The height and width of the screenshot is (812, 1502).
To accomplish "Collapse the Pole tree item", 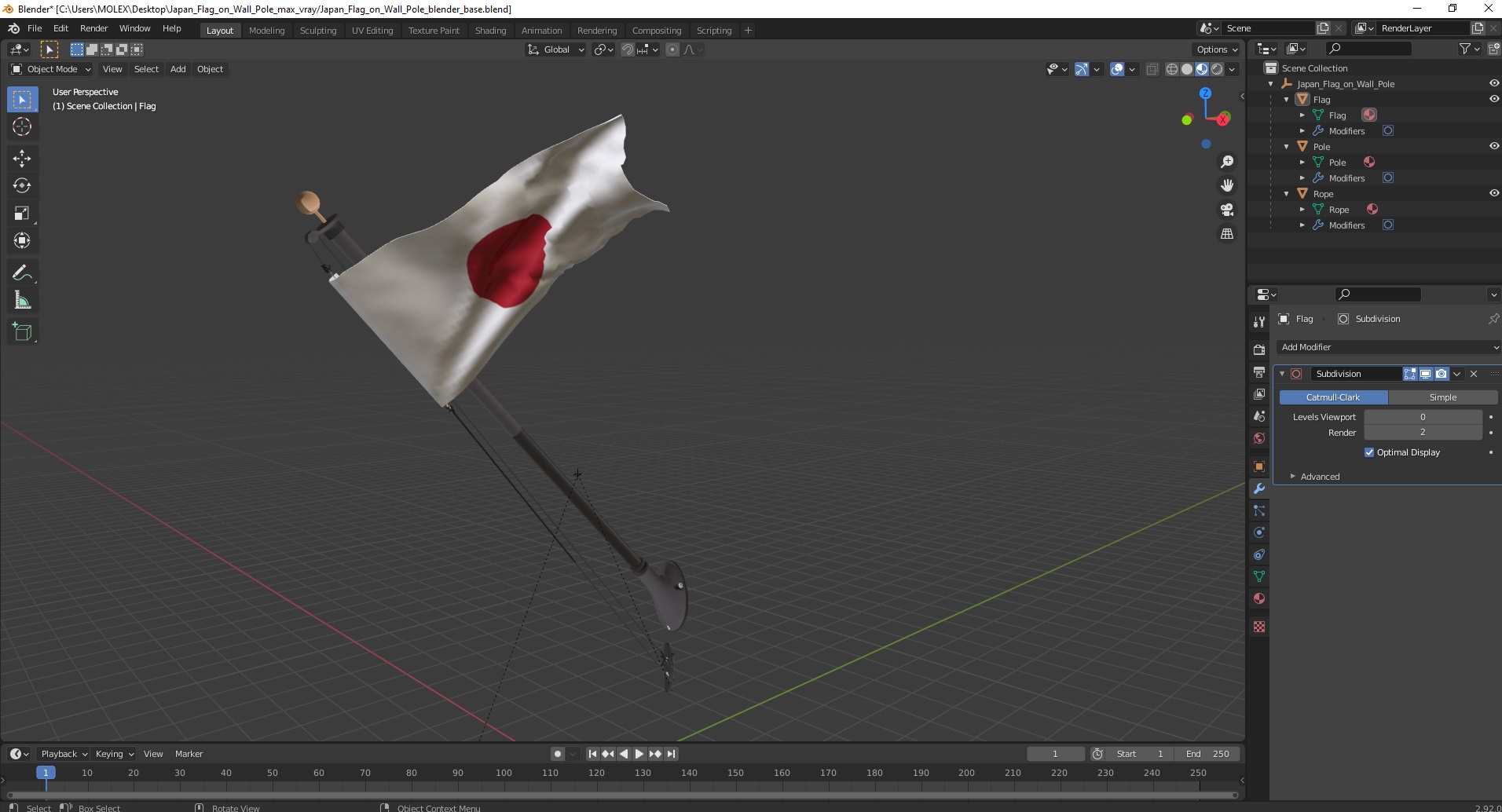I will 1286,147.
